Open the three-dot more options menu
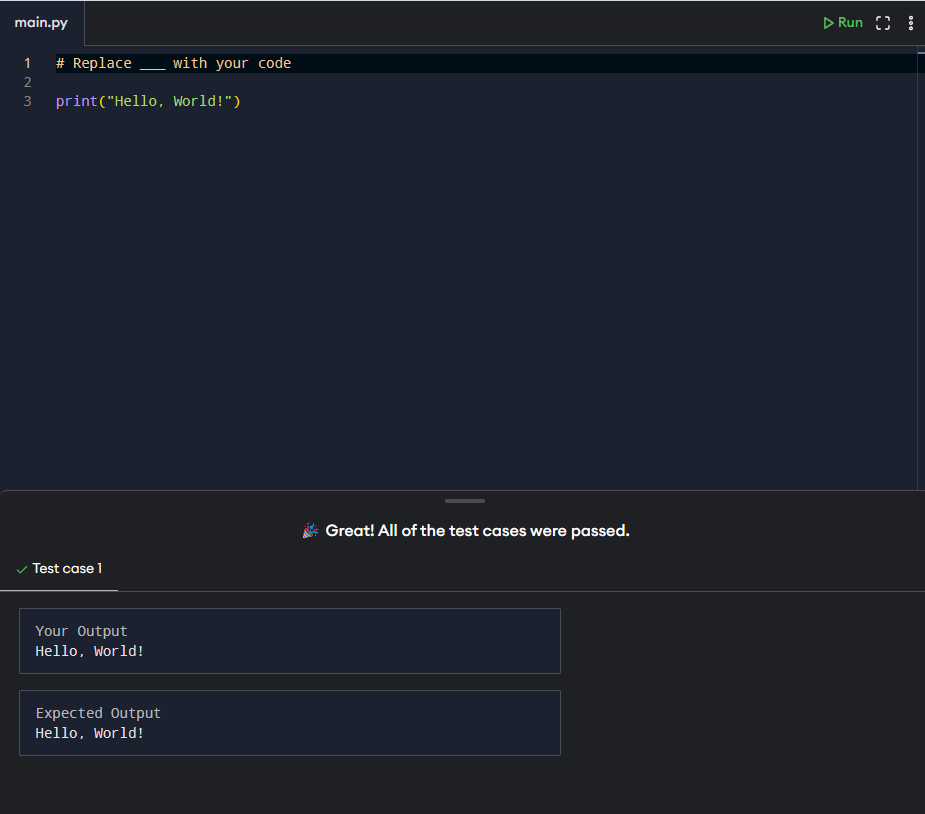This screenshot has width=925, height=814. [910, 23]
